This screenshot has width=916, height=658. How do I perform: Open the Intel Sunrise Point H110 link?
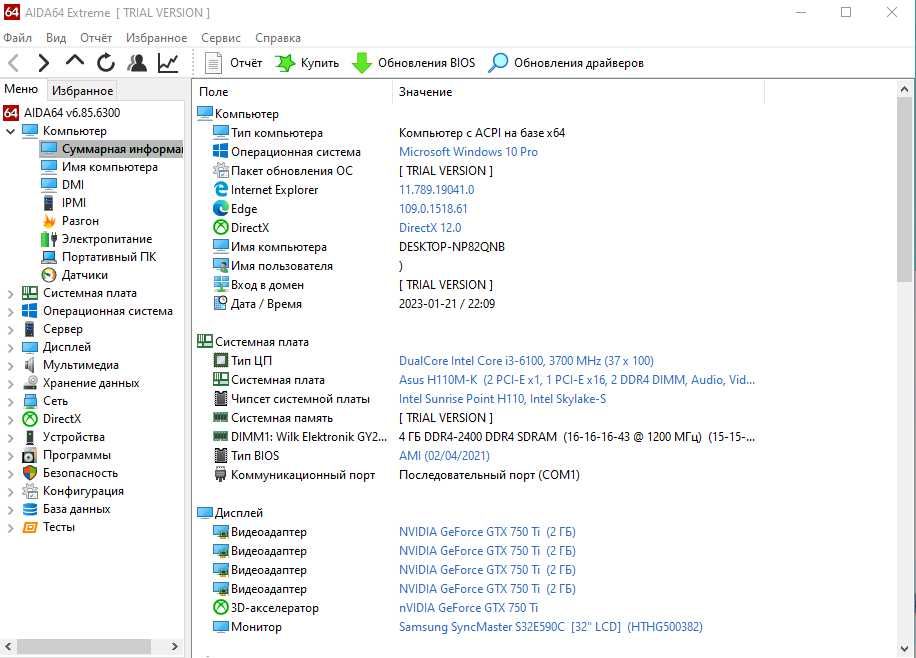tap(502, 399)
